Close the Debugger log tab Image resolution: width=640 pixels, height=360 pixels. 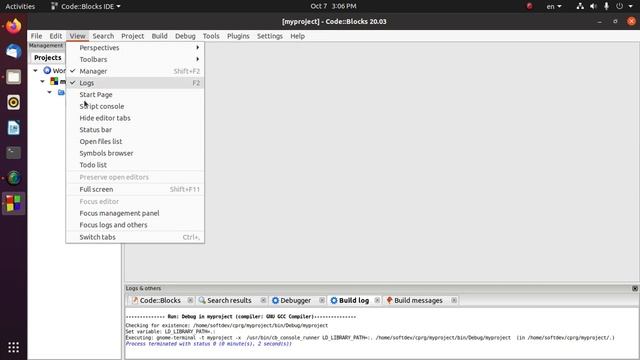tap(322, 300)
